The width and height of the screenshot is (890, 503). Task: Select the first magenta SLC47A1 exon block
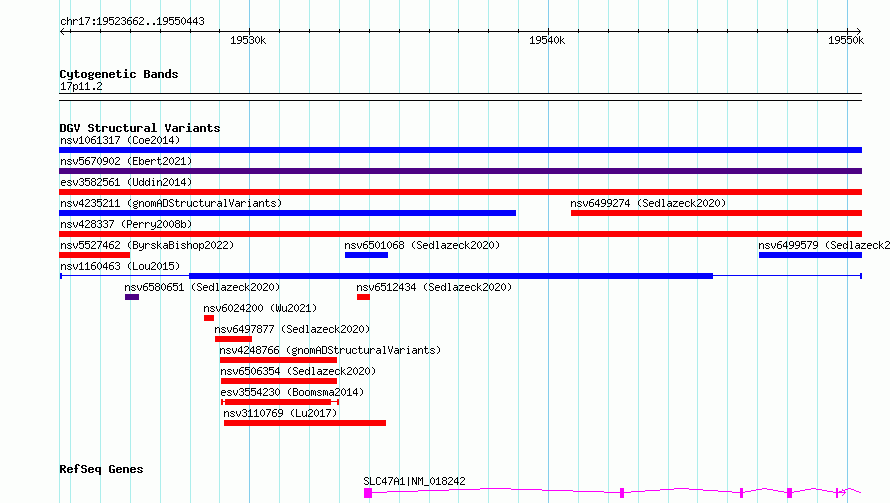tap(368, 493)
